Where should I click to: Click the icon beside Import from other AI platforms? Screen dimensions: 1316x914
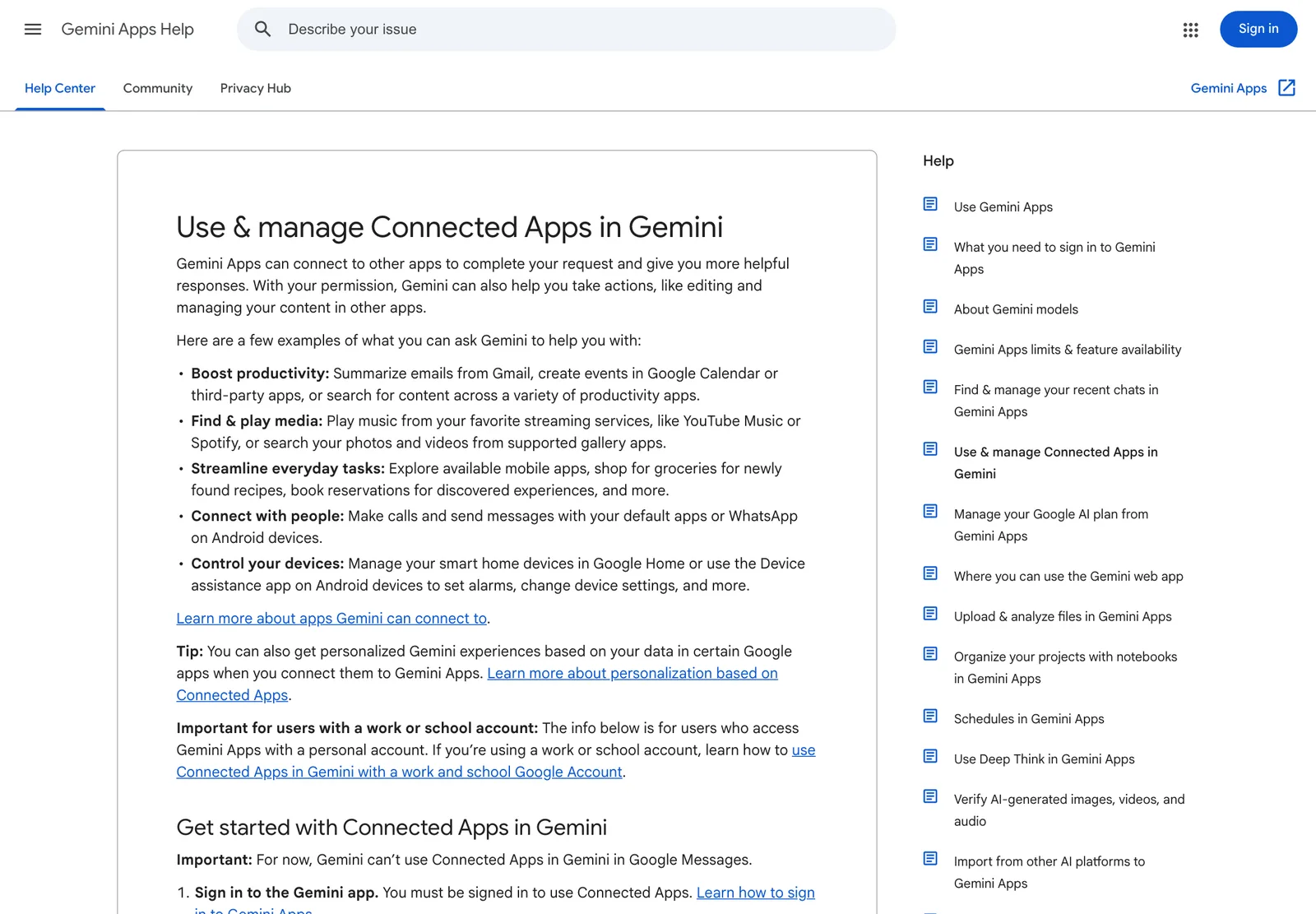930,859
